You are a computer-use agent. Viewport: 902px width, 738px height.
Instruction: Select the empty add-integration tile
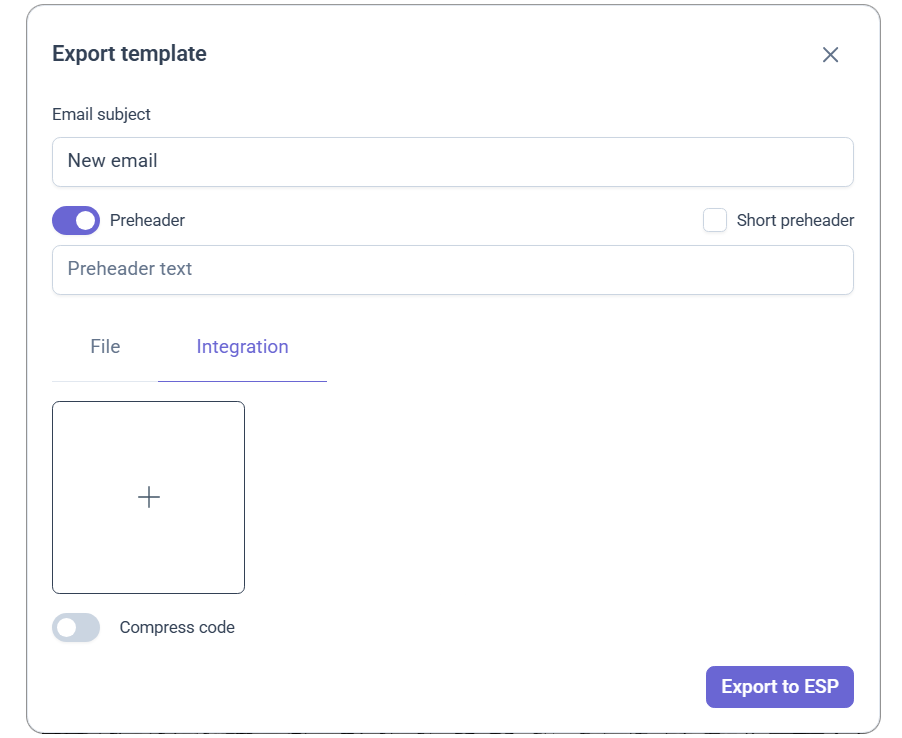(148, 498)
